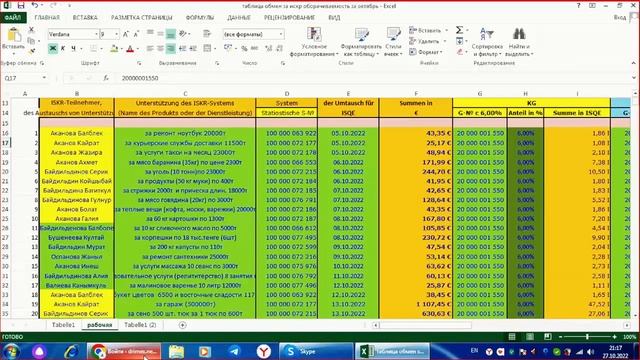Click the Merge and Center icon
Screen dimensions: 640x360
click(207, 49)
